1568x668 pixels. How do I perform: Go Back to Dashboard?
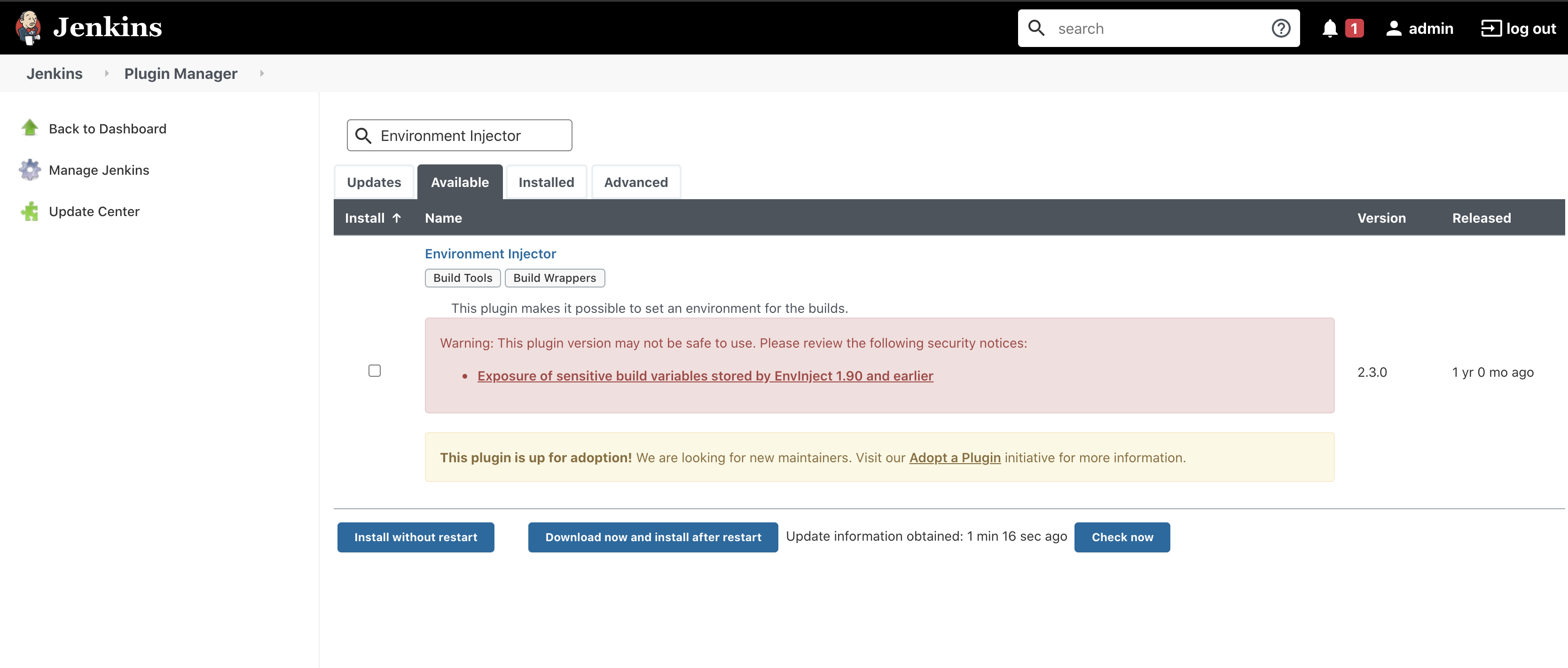107,129
